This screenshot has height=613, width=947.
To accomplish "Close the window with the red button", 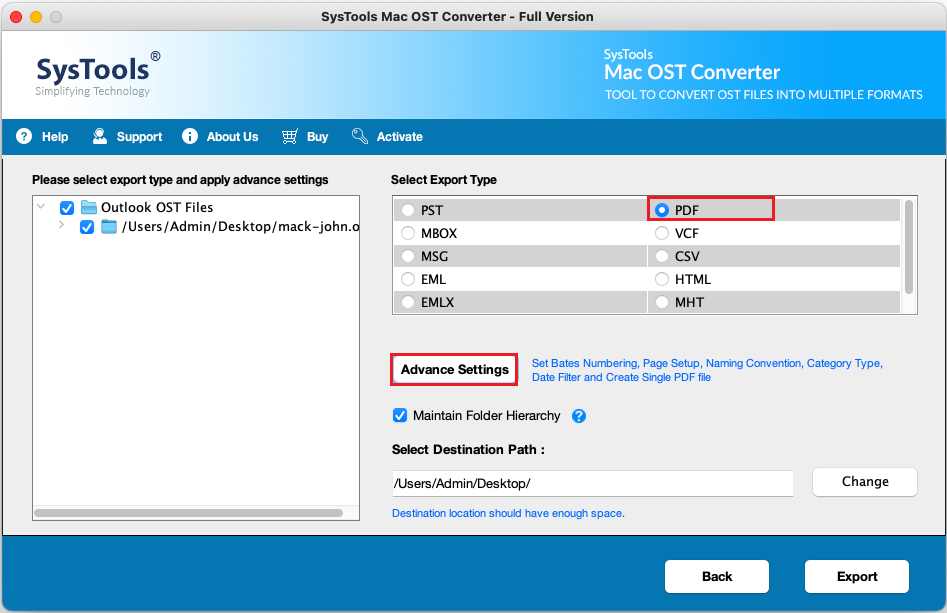I will [x=16, y=17].
